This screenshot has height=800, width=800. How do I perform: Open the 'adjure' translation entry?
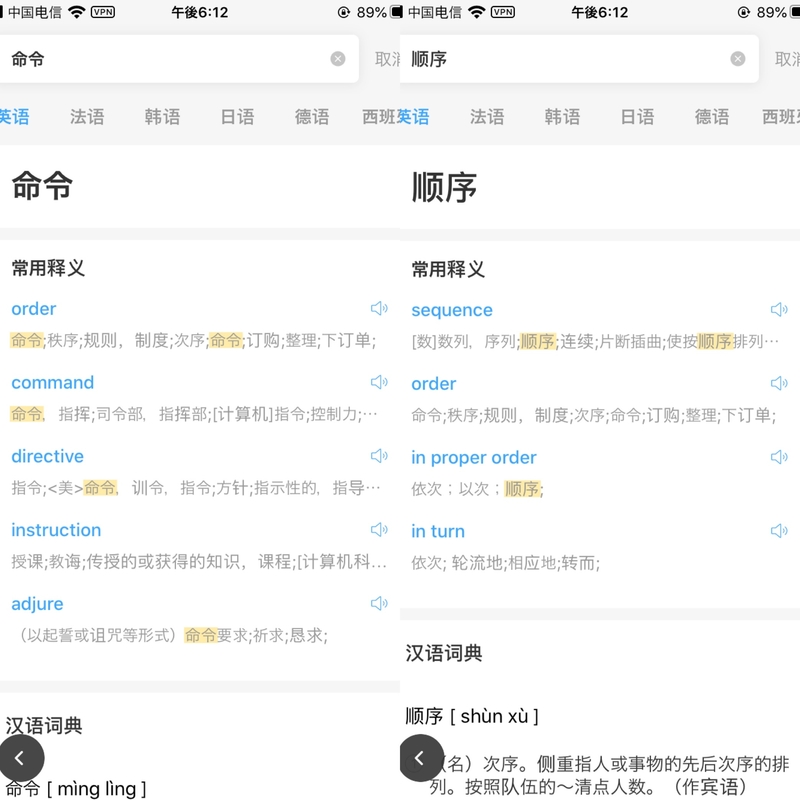tap(37, 604)
